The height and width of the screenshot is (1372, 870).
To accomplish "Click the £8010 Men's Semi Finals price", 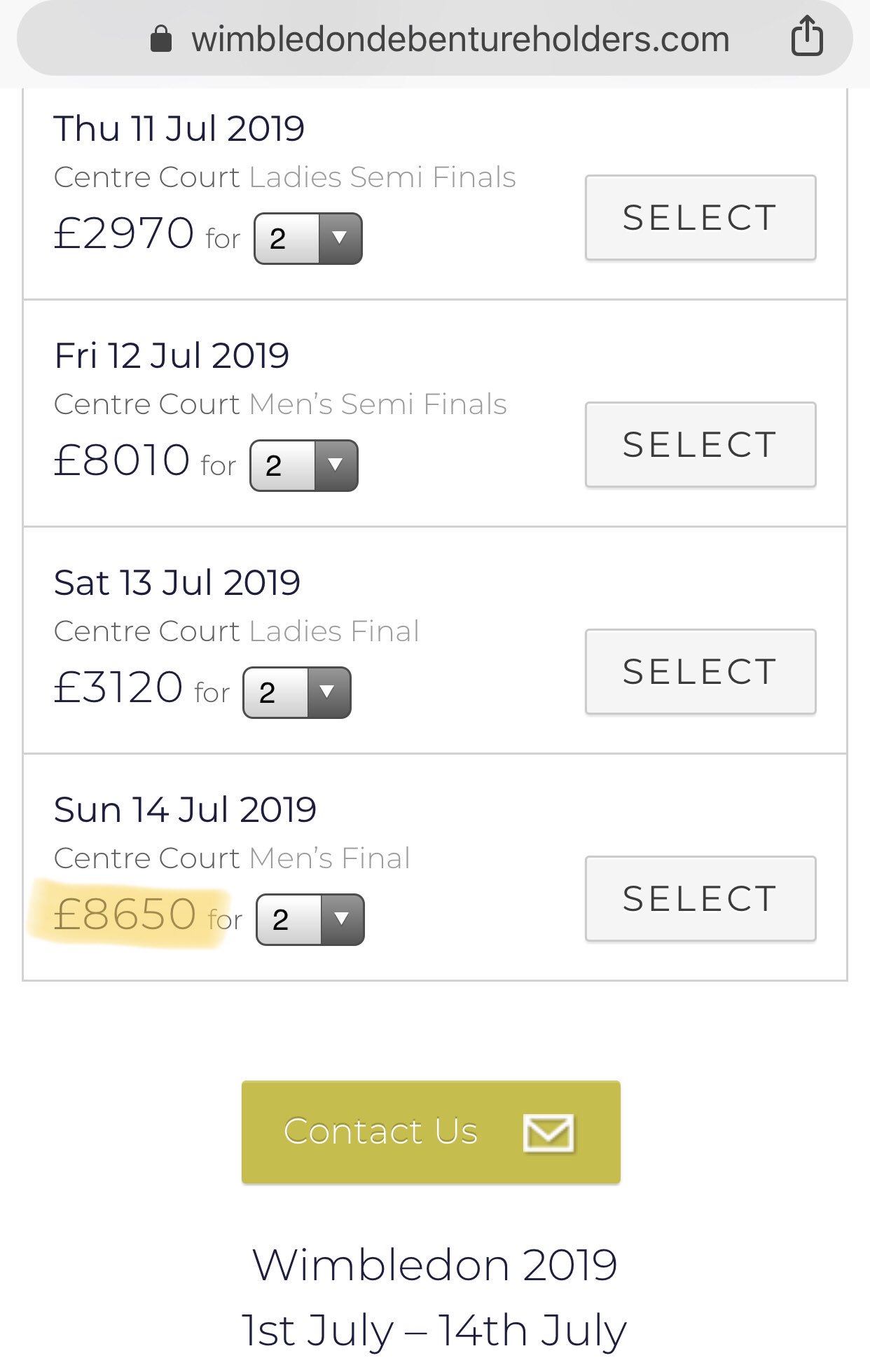I will (x=122, y=460).
